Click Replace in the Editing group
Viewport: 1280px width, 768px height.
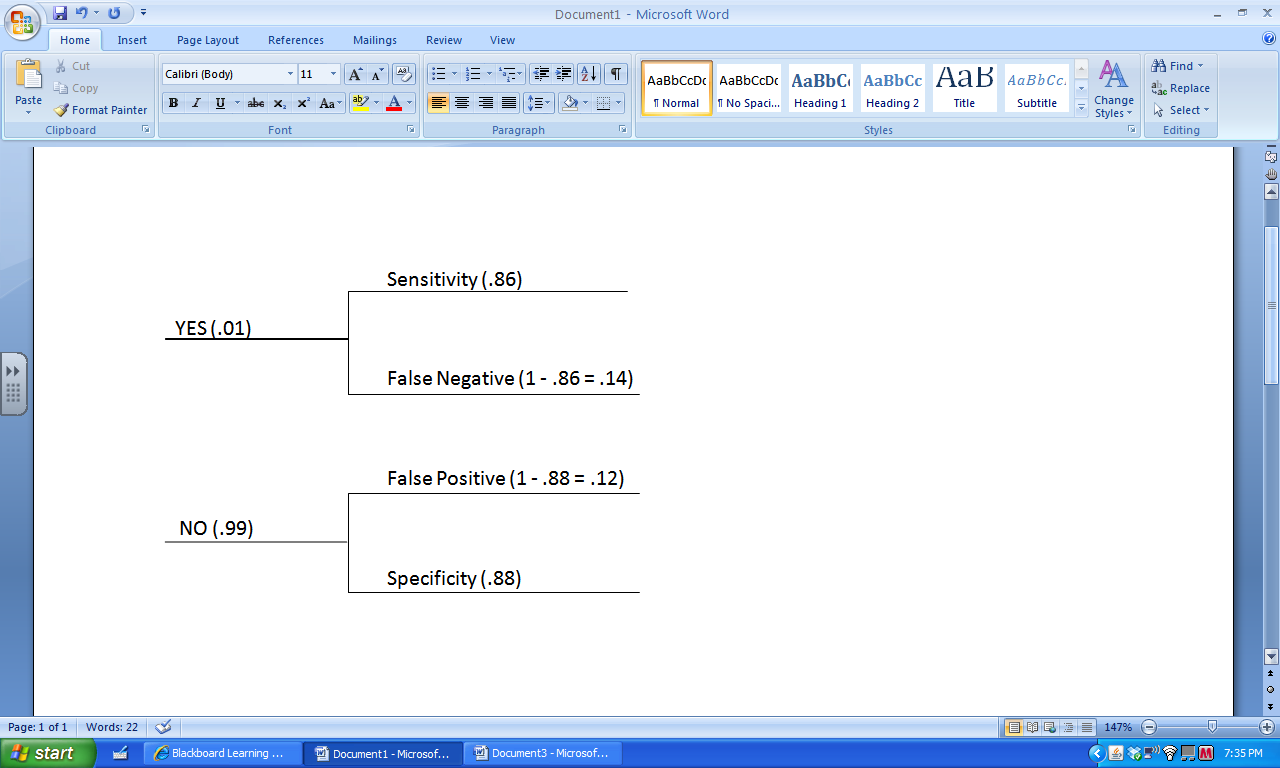point(1180,88)
